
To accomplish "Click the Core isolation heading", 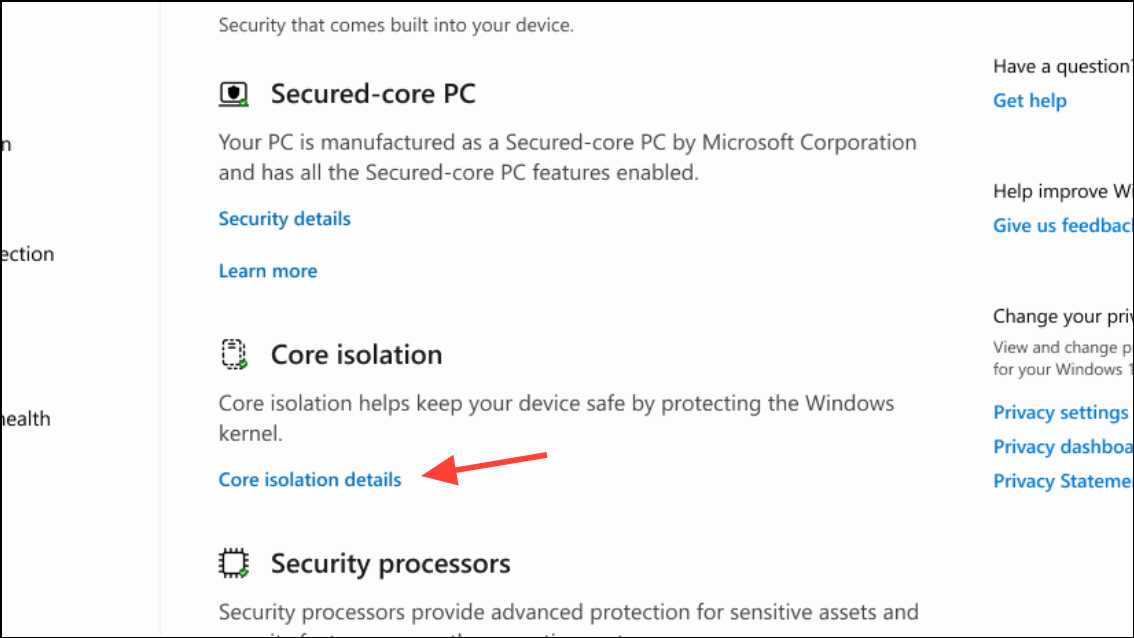I will click(x=357, y=354).
